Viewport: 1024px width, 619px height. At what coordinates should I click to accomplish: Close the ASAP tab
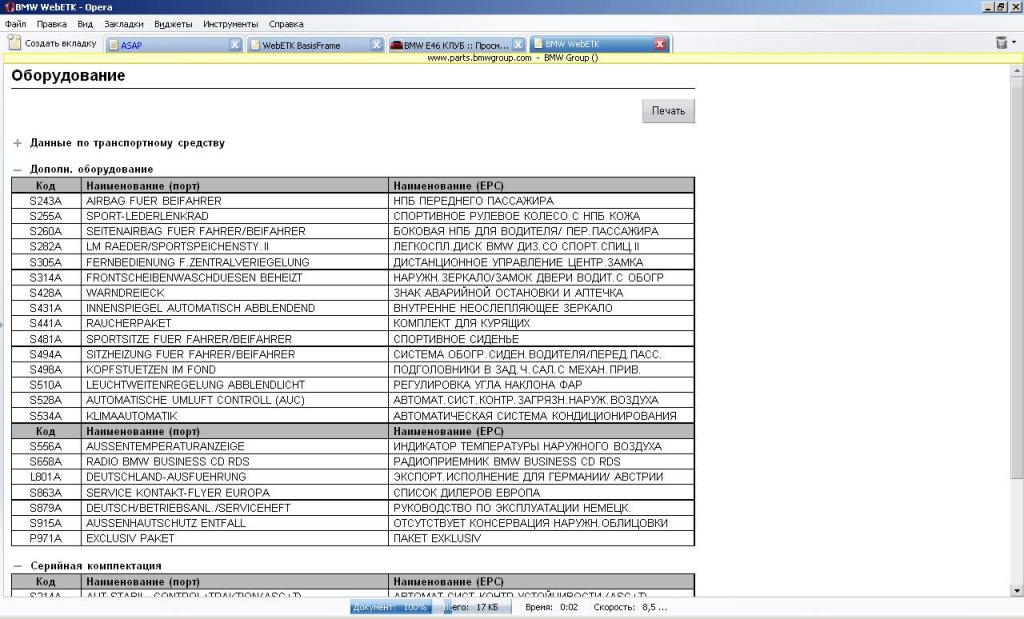(235, 45)
